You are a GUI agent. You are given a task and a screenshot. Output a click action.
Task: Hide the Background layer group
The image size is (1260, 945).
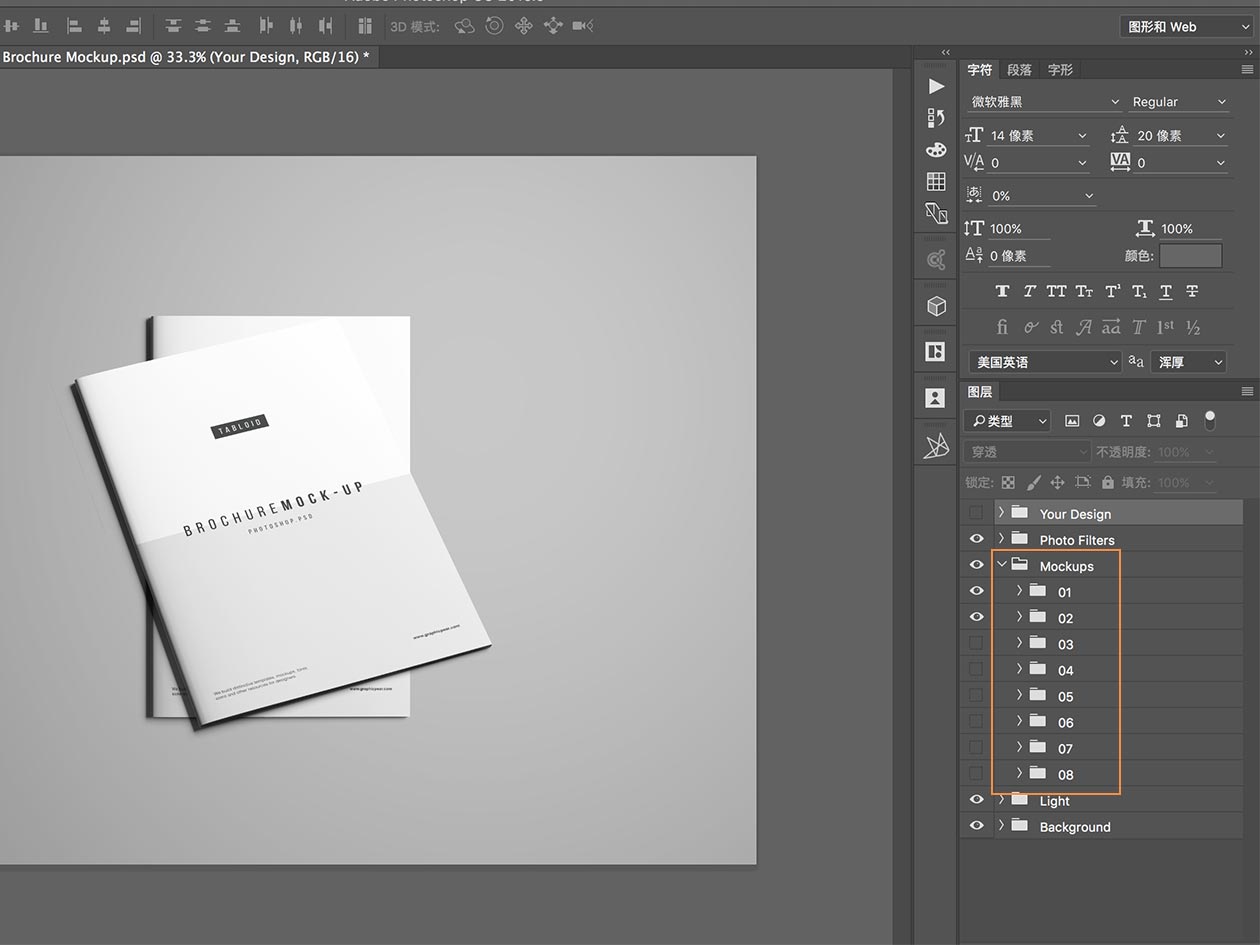coord(977,826)
